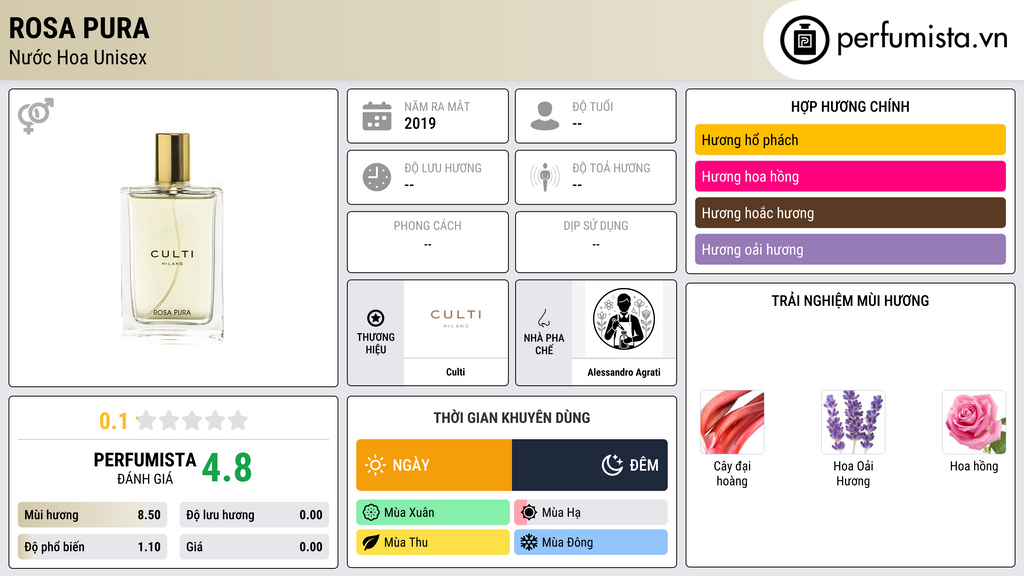Click the calendar icon beside Năm ra mắt
Screen dimensions: 1024x576
(x=377, y=116)
